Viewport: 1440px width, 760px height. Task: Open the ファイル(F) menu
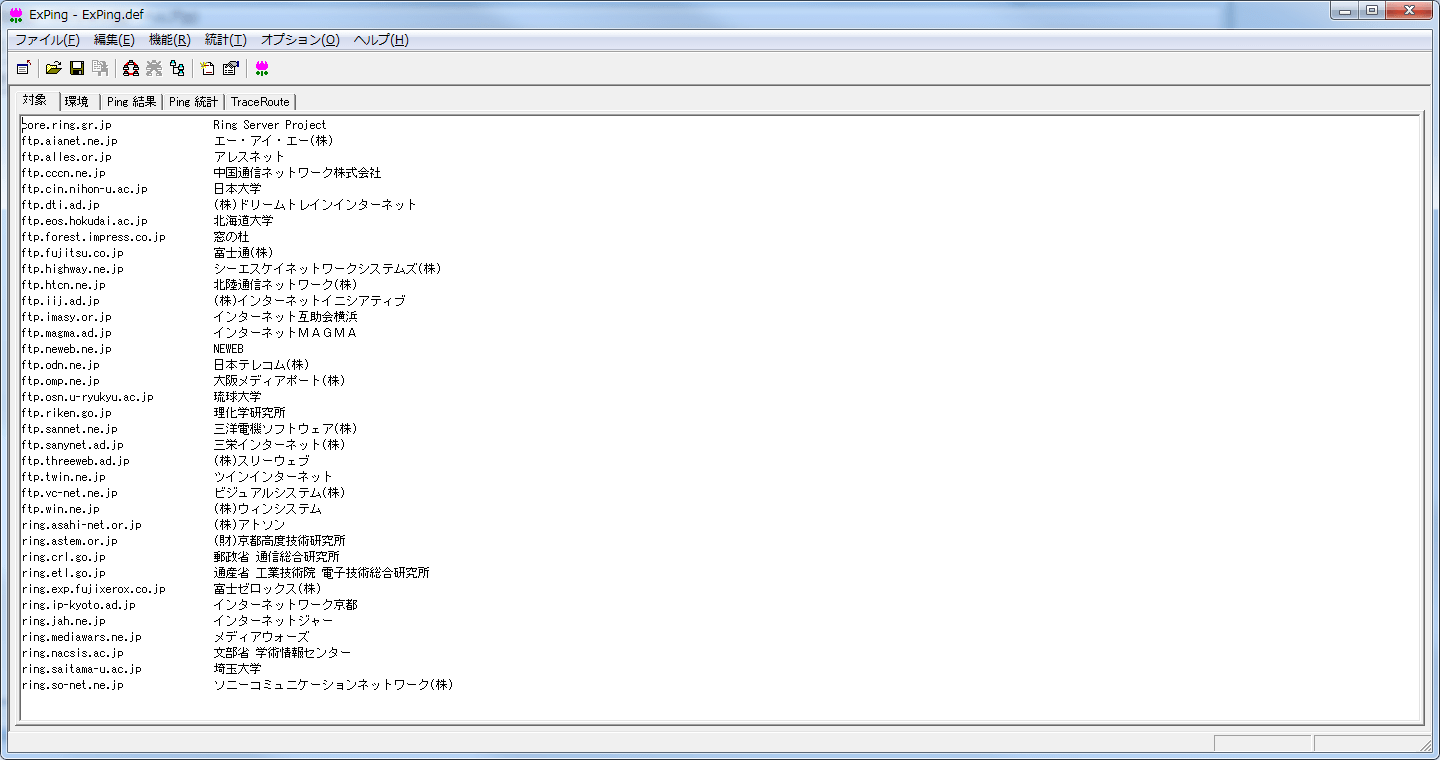click(x=47, y=40)
